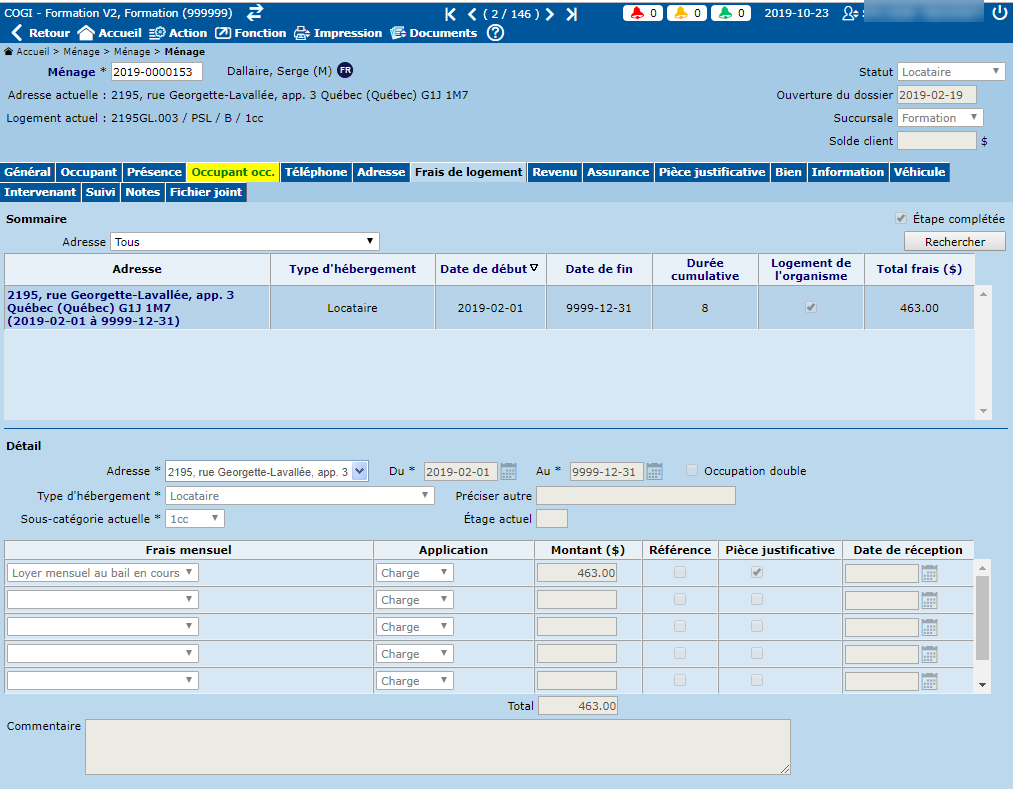Click inside the Commentaire text area

(x=437, y=746)
